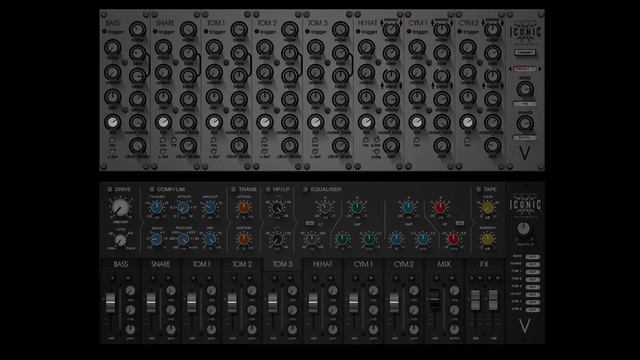Click the MIX master volume fader
This screenshot has height=360, width=640.
click(435, 299)
